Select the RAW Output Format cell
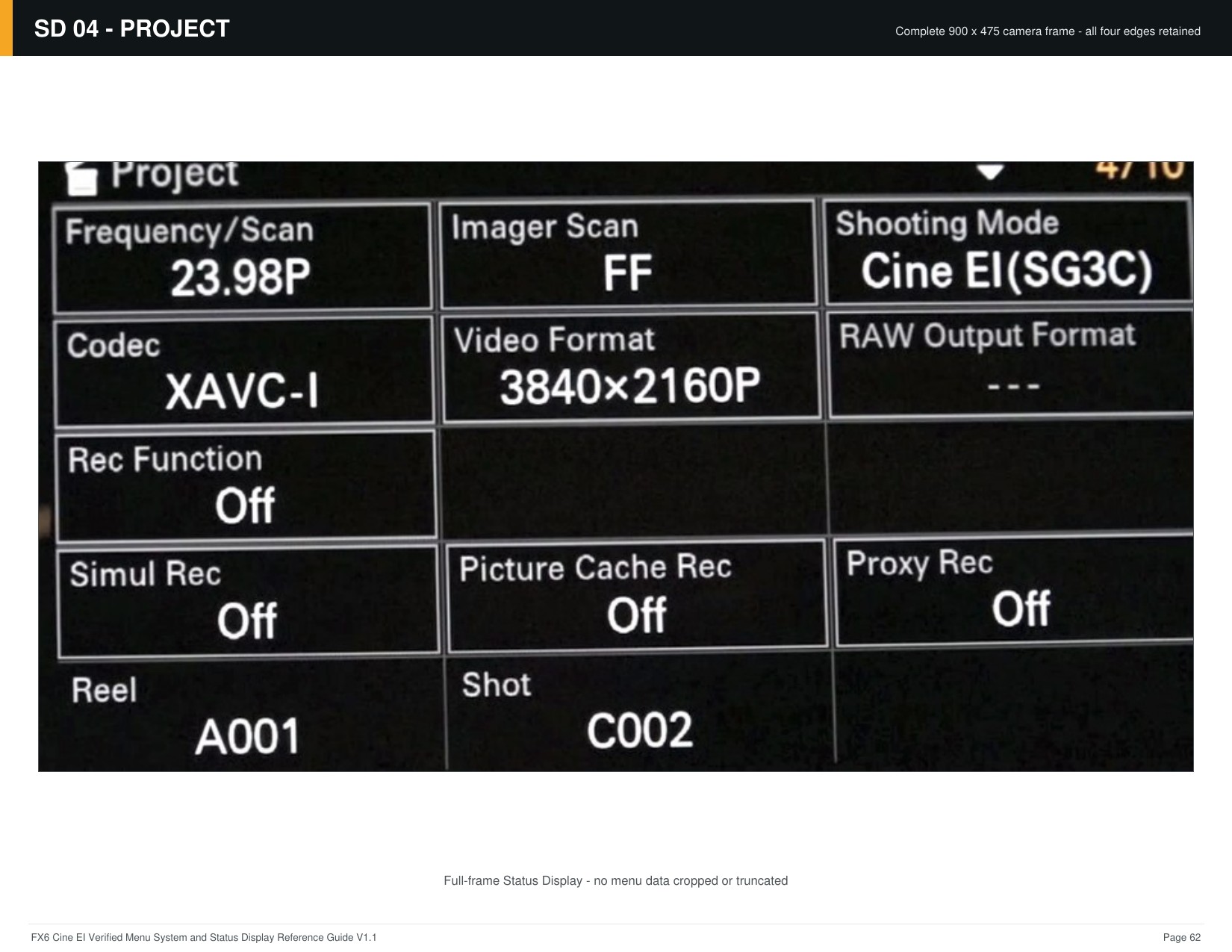 point(1010,364)
